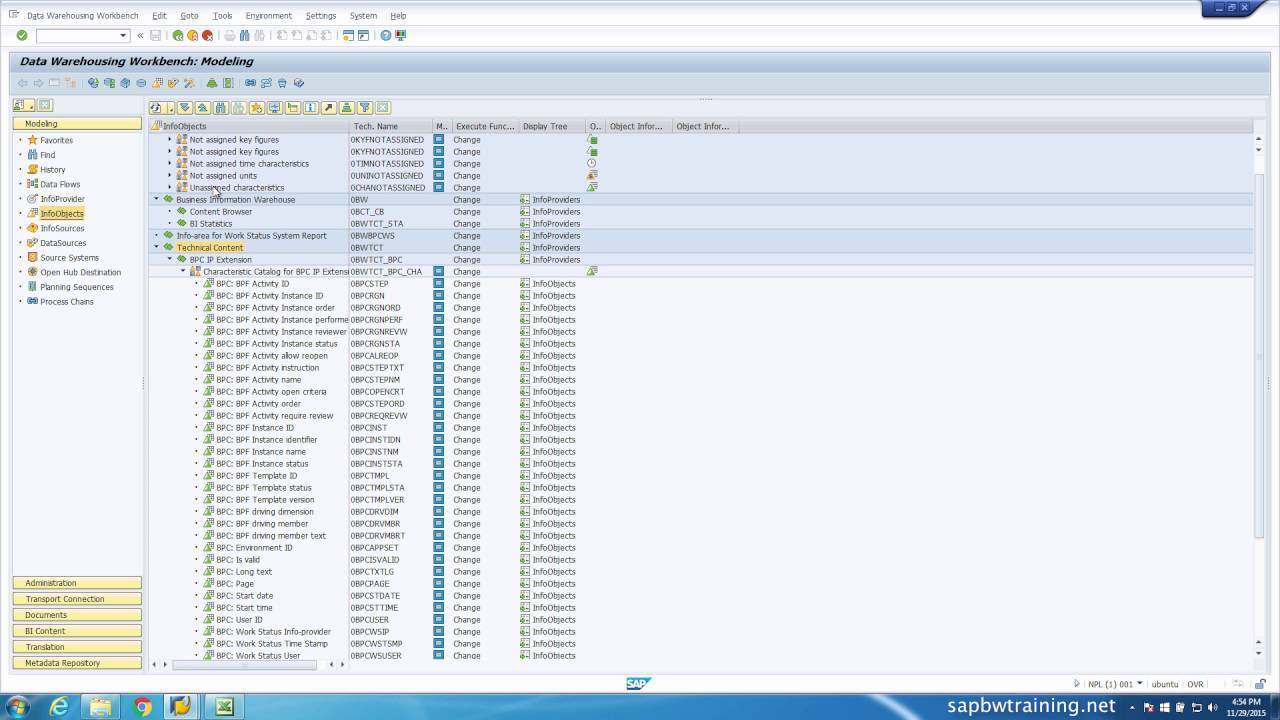The height and width of the screenshot is (720, 1280).
Task: Collapse Characteristic Catalog for BPC IP Extension
Action: [183, 271]
